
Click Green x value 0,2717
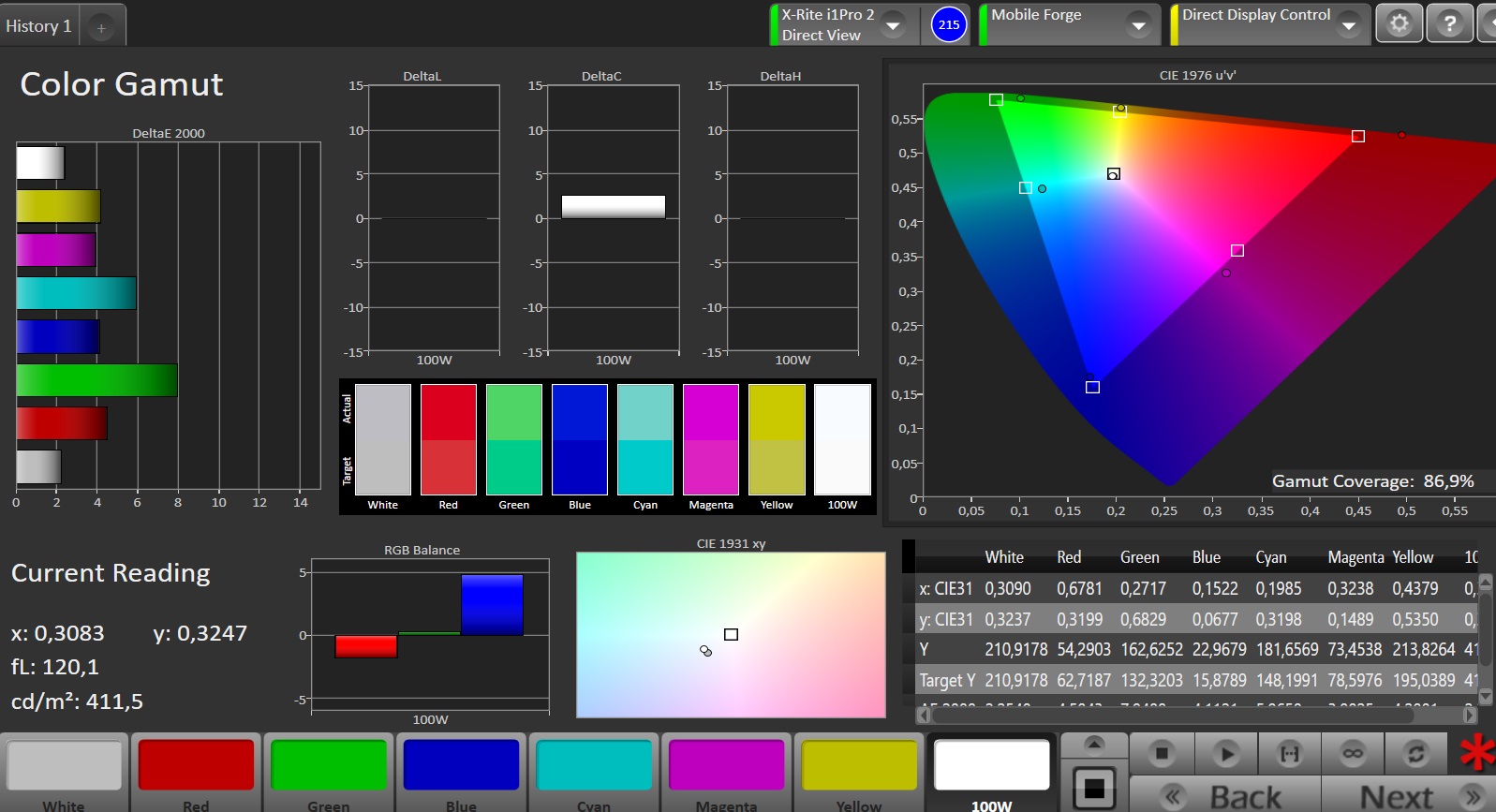click(1143, 589)
